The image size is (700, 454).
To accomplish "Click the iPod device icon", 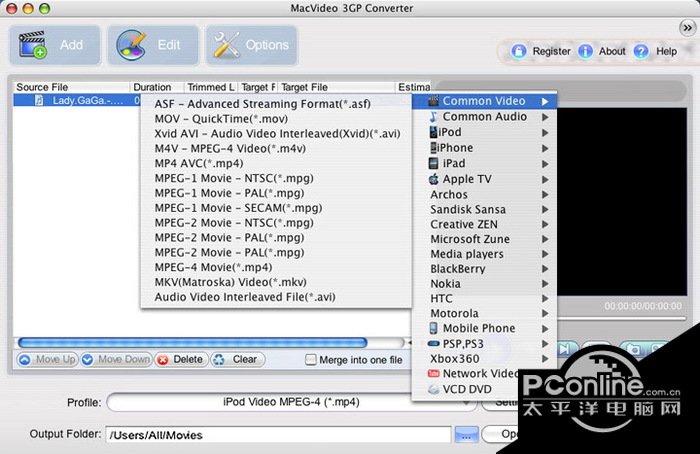I will [x=433, y=132].
